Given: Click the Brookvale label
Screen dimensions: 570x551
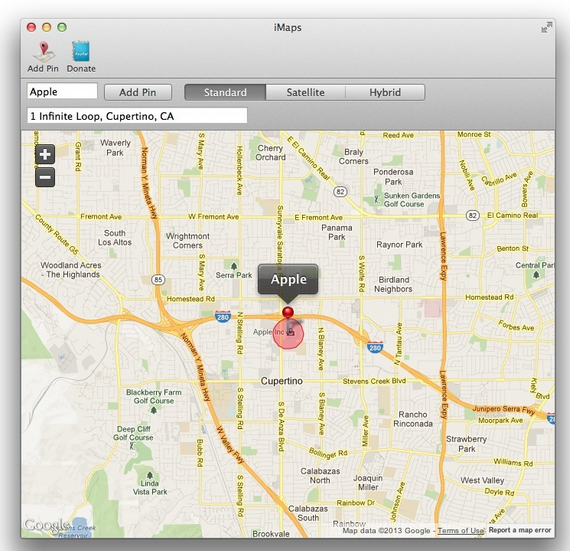Looking at the screenshot, I should [x=271, y=534].
